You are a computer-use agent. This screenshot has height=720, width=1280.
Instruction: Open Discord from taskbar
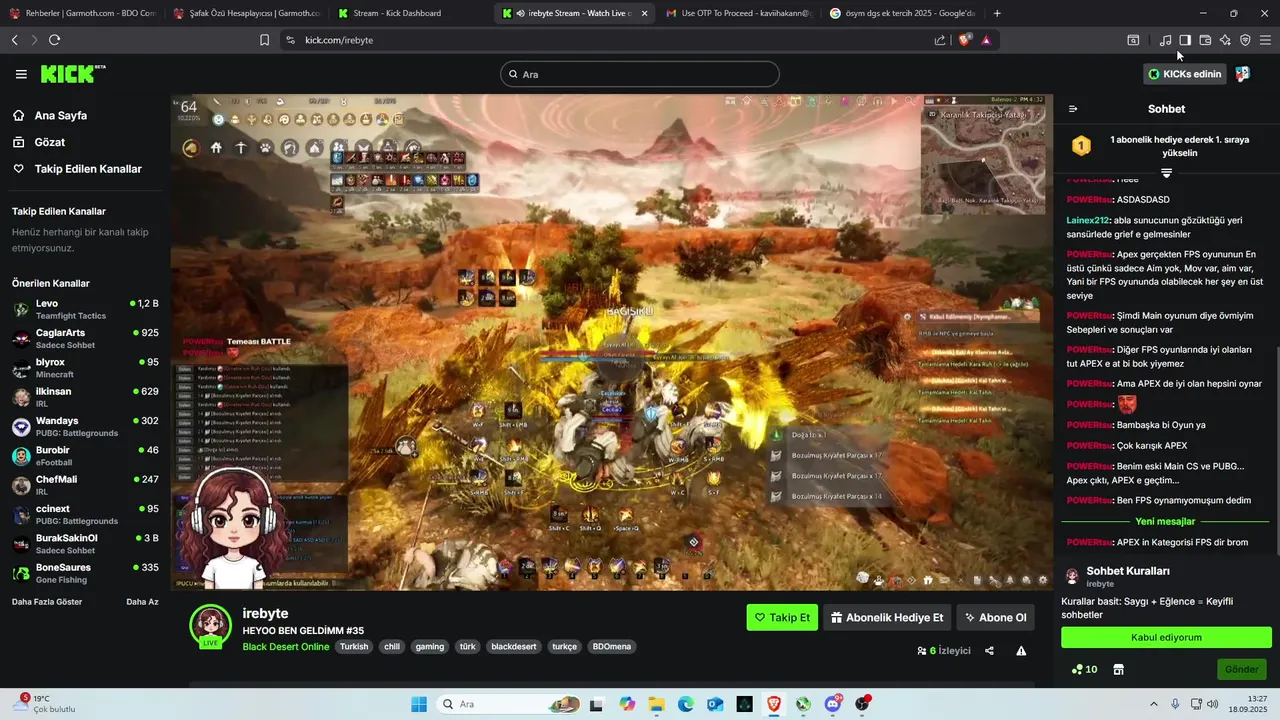(833, 704)
